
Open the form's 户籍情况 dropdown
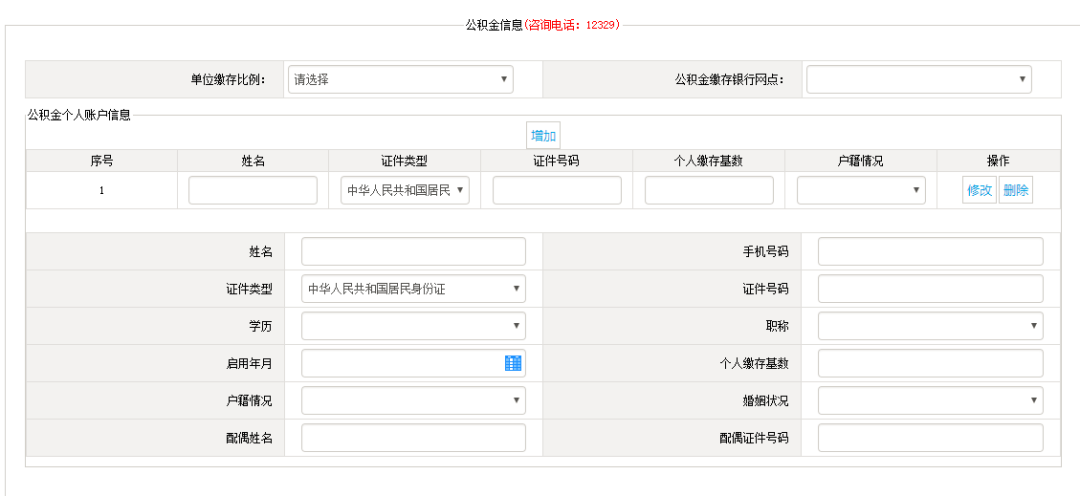413,400
